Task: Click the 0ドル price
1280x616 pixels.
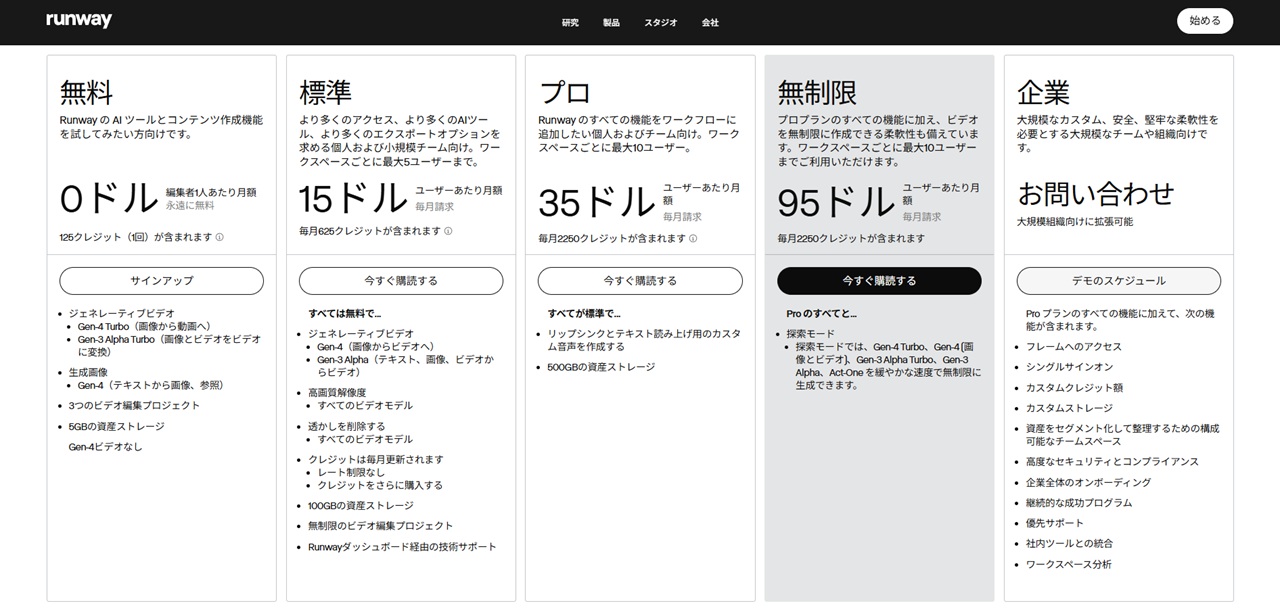Action: [109, 199]
